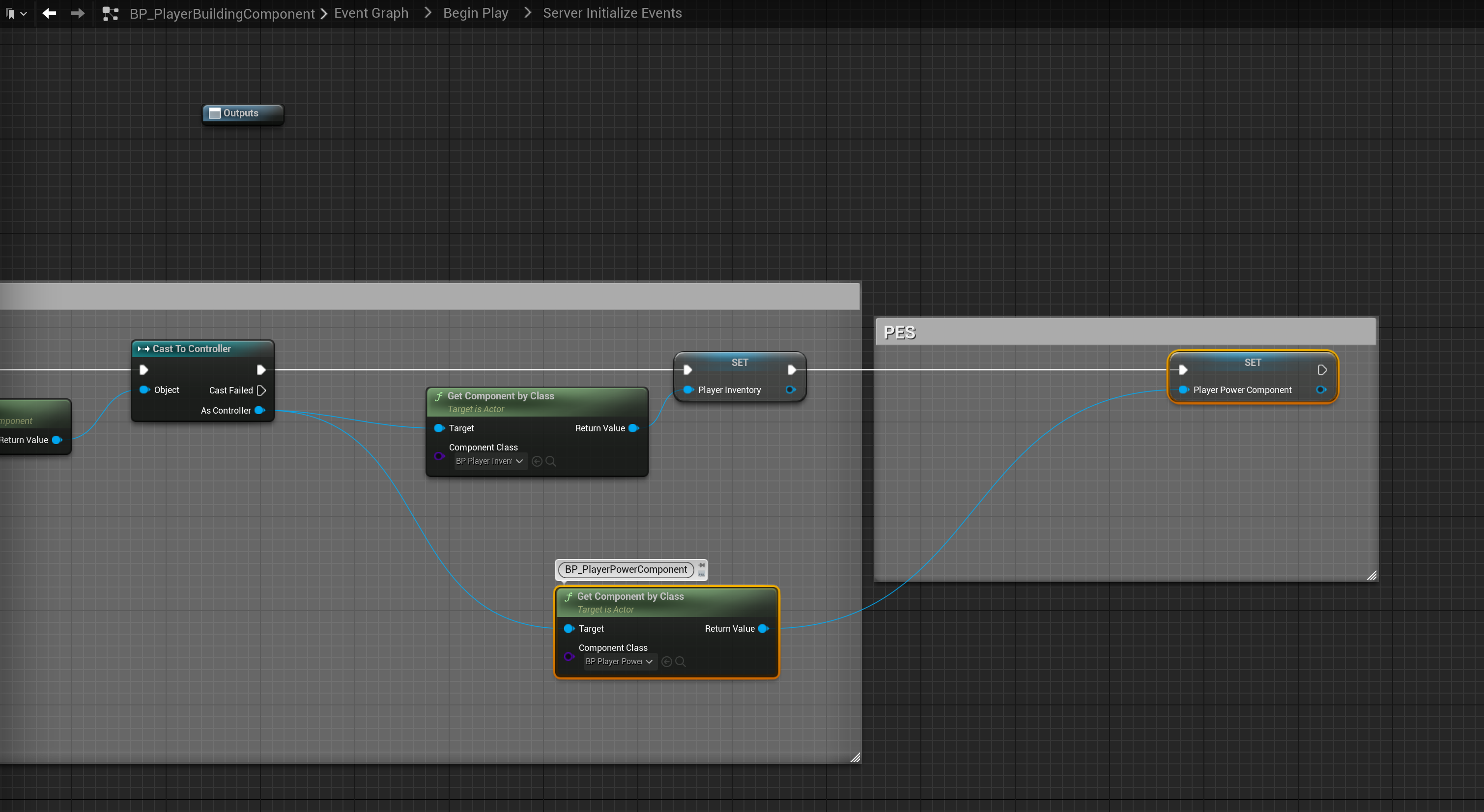
Task: Click the As Controller output pin
Action: tap(260, 410)
